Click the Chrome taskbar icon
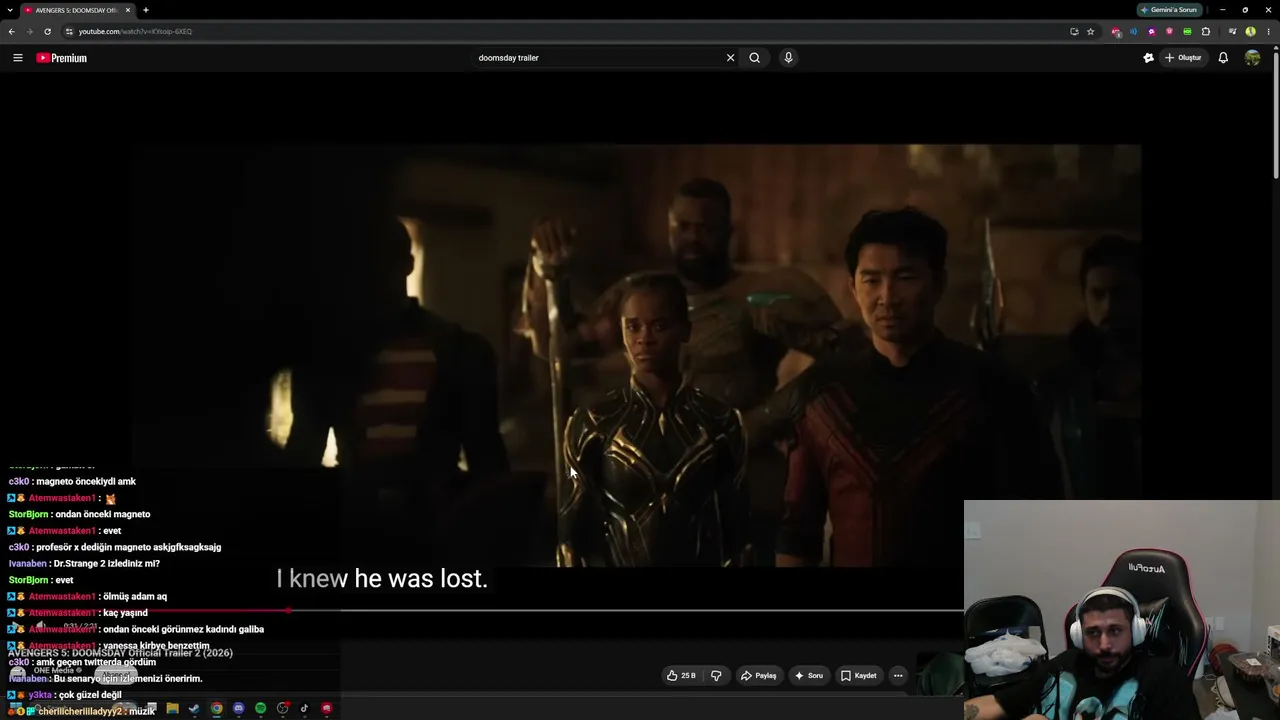This screenshot has width=1280, height=720. 216,709
